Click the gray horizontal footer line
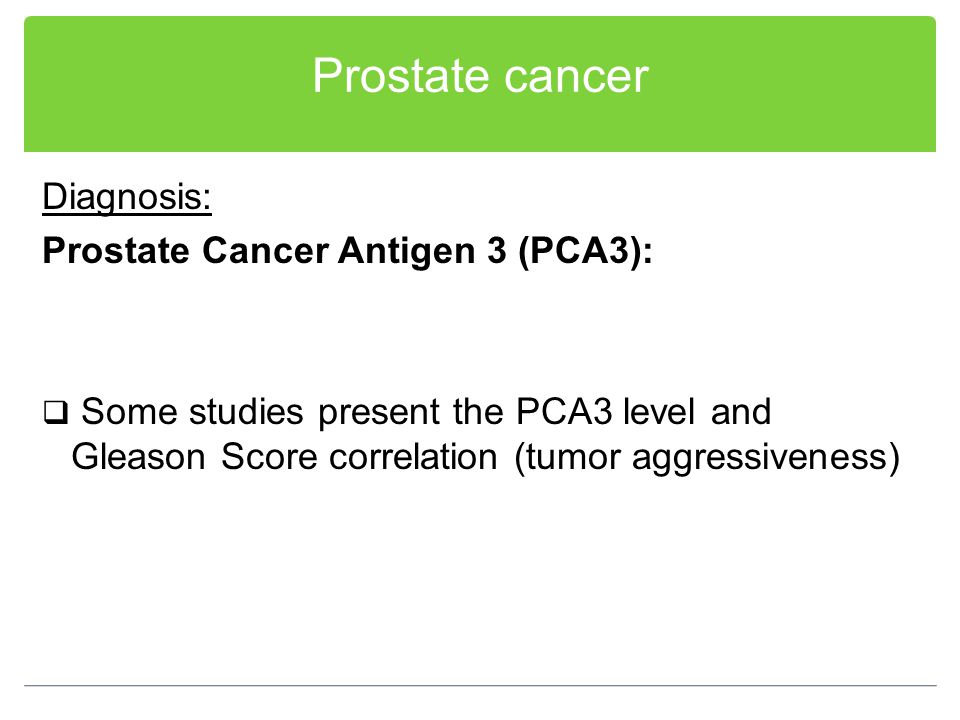The height and width of the screenshot is (720, 960). (x=480, y=685)
